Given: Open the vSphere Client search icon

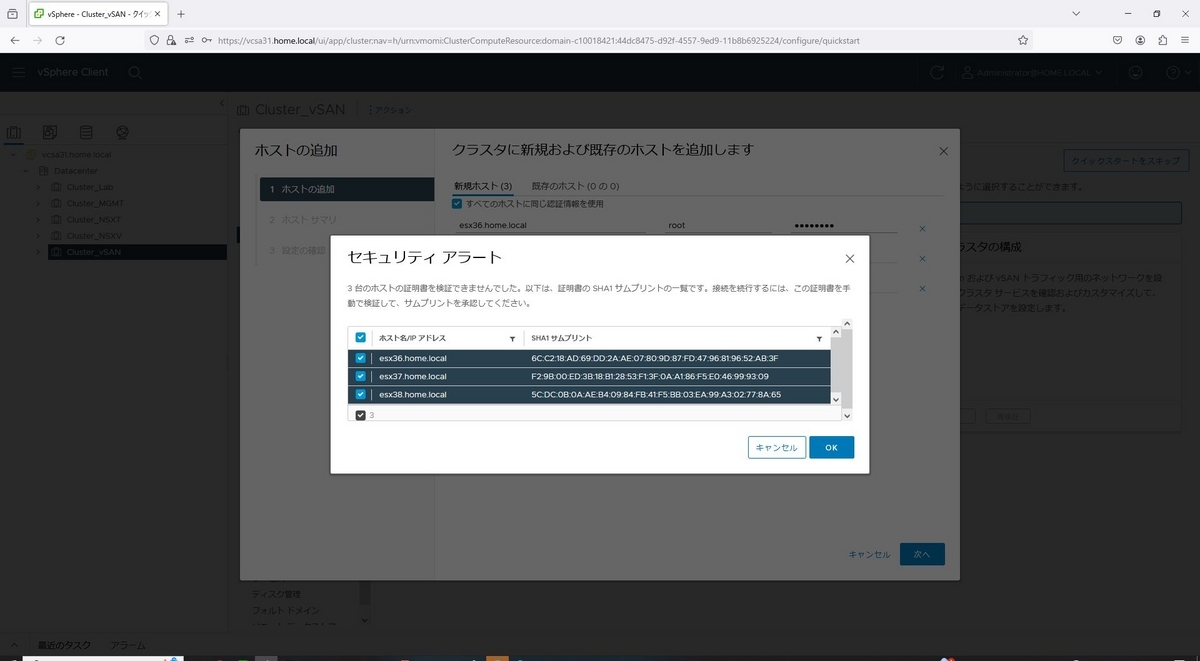Looking at the screenshot, I should coord(135,72).
